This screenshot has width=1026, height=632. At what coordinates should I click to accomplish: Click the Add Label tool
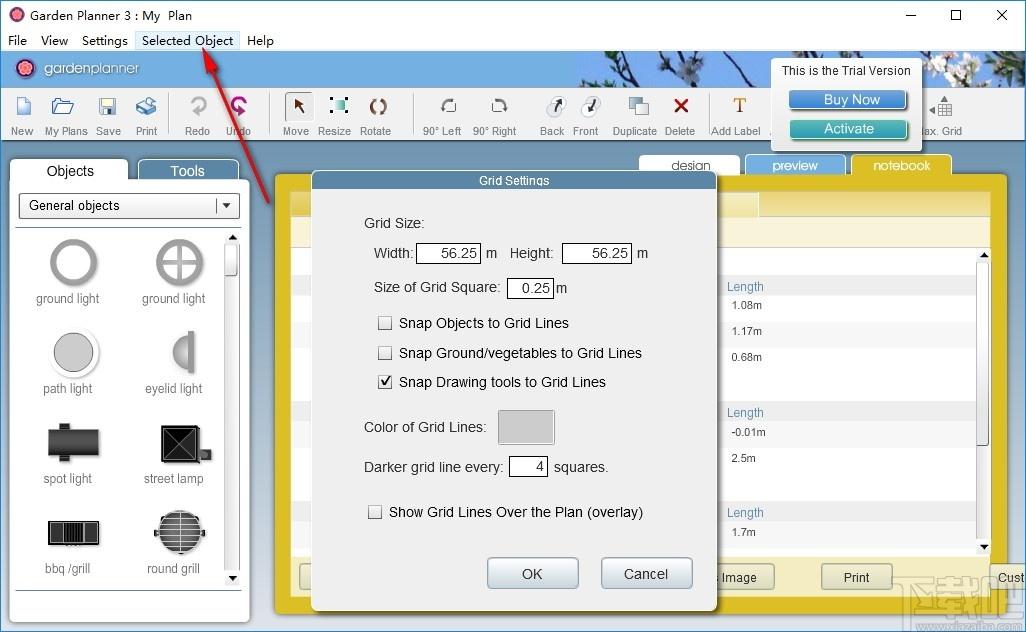click(x=739, y=105)
